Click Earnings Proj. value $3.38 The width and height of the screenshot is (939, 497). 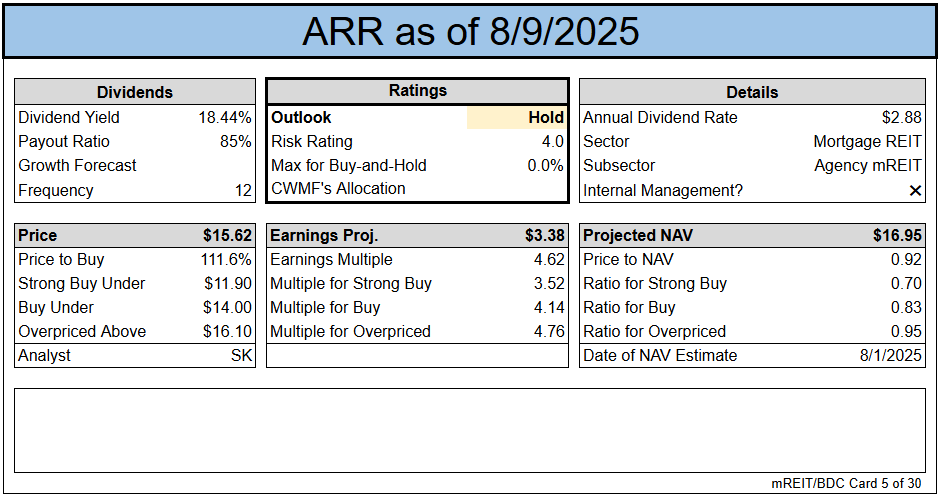(545, 235)
